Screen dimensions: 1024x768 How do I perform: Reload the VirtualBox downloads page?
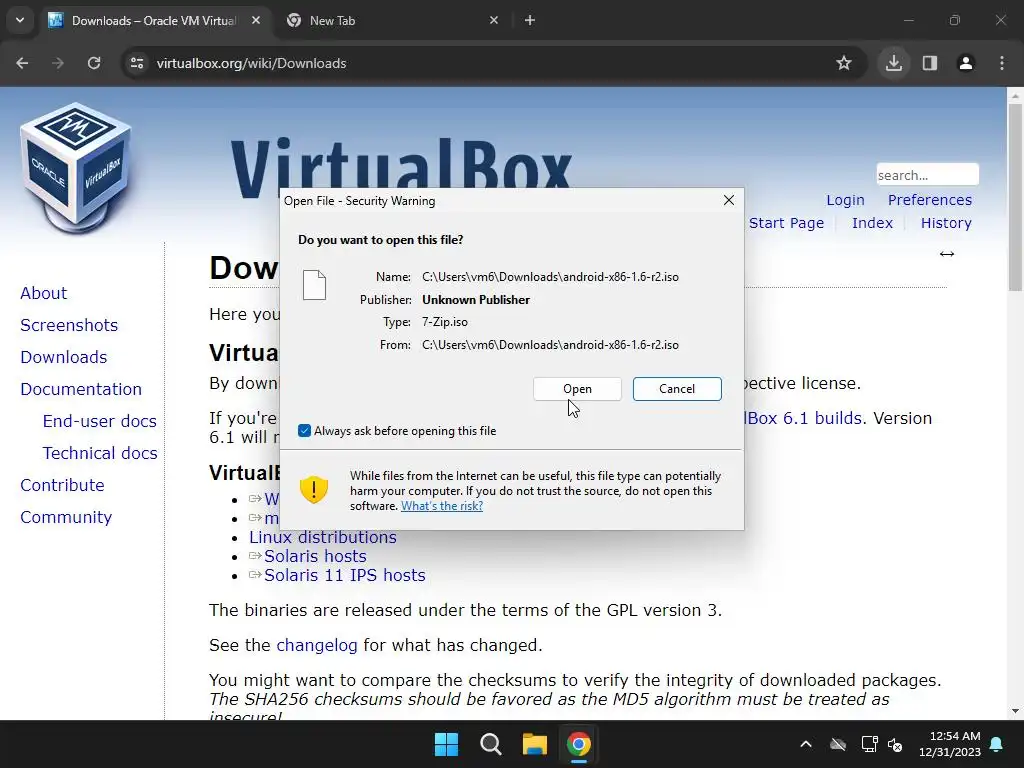(94, 63)
